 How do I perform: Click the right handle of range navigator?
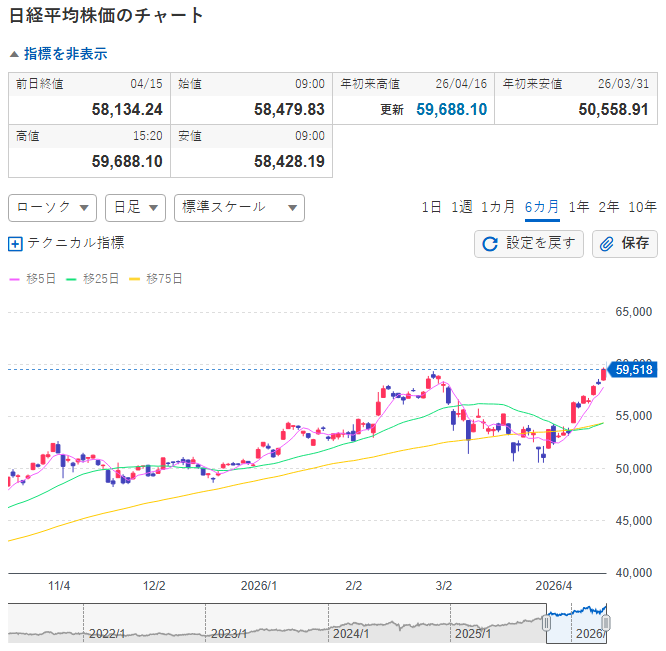click(x=606, y=623)
